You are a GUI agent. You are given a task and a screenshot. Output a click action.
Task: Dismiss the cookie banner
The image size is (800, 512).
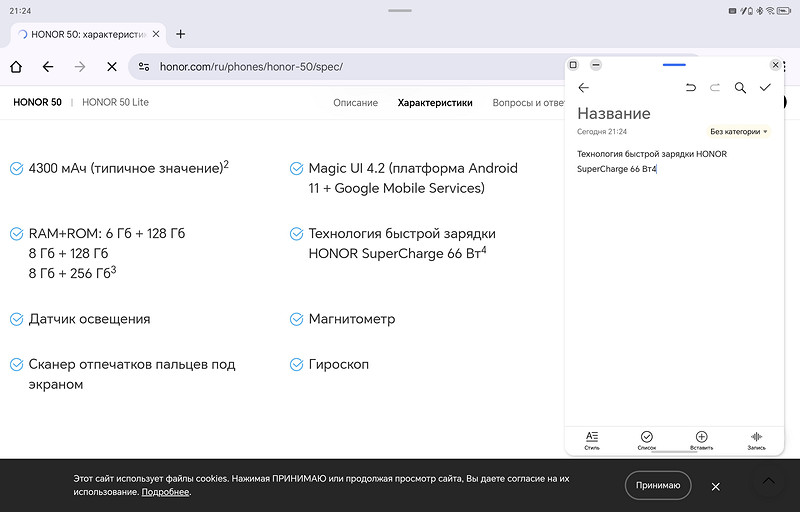716,487
